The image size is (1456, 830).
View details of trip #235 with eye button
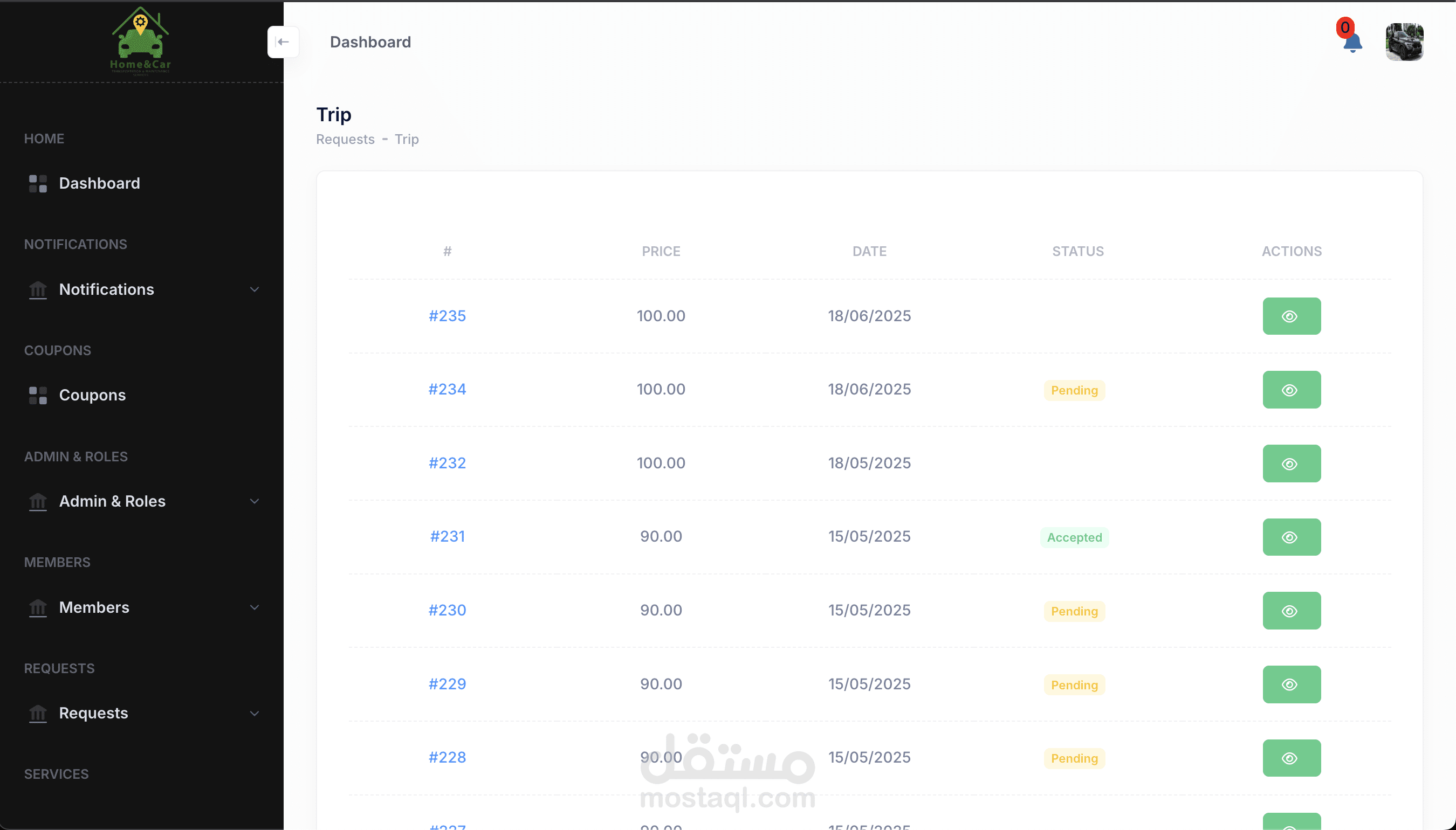coord(1291,316)
